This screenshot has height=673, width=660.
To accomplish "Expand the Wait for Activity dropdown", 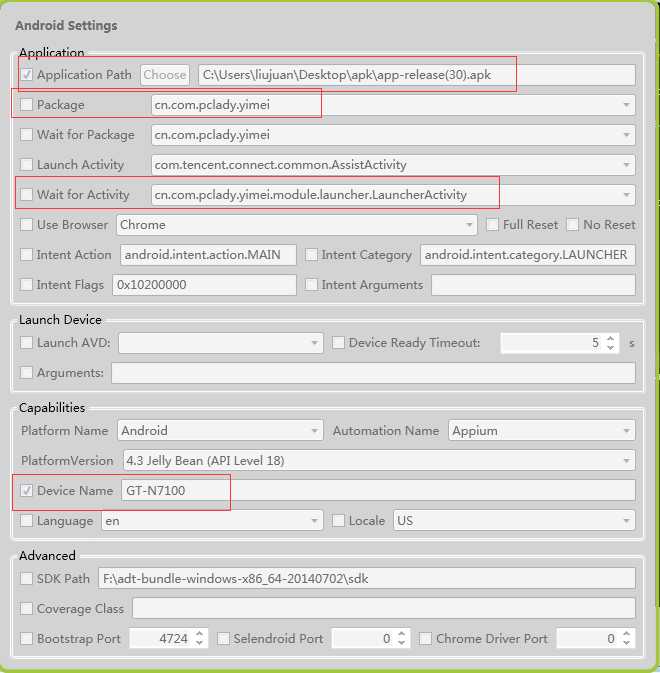I will pyautogui.click(x=626, y=195).
